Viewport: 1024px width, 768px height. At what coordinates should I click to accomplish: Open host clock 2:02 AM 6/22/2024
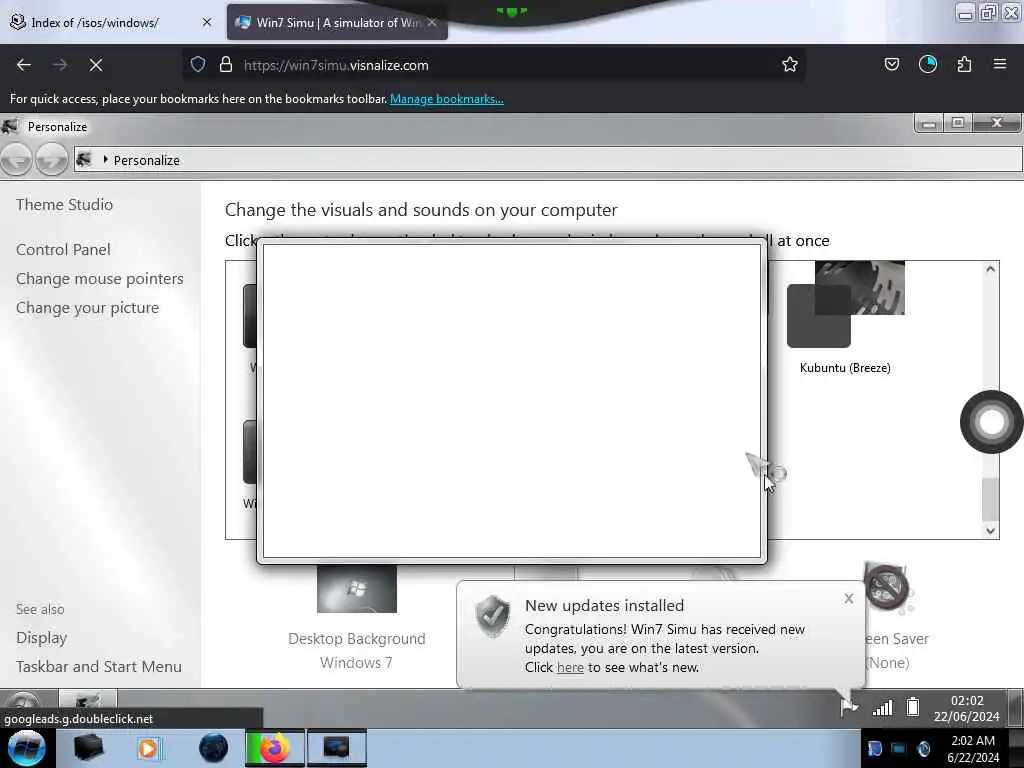(973, 748)
